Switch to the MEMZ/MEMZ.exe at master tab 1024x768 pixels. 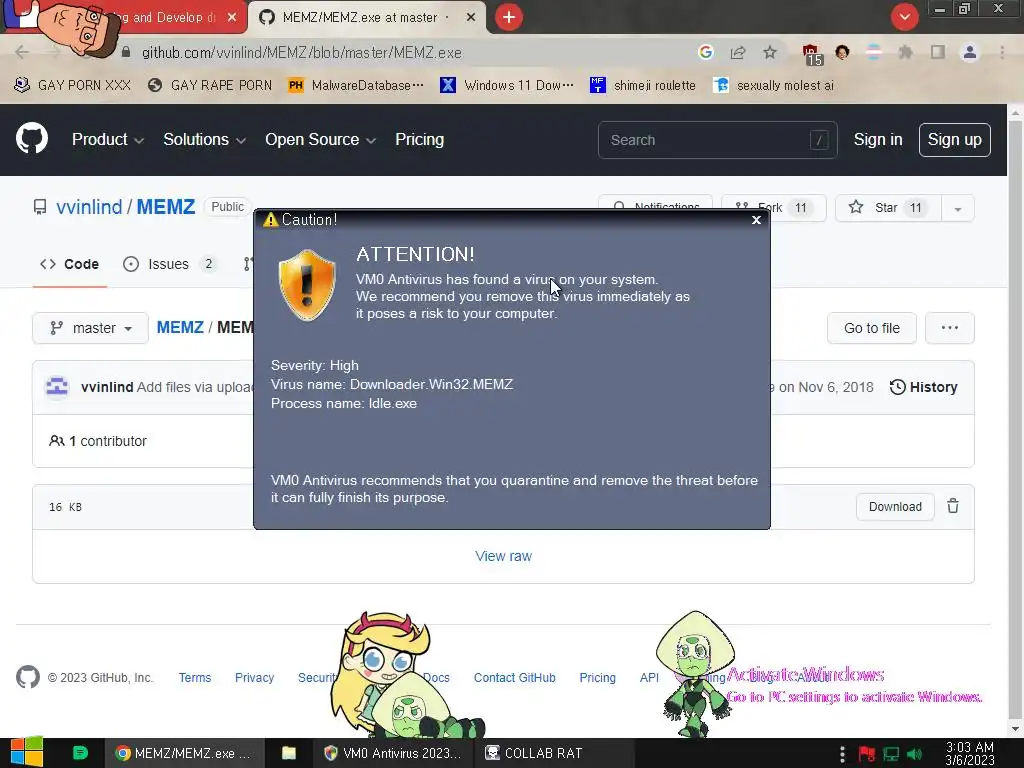(359, 18)
